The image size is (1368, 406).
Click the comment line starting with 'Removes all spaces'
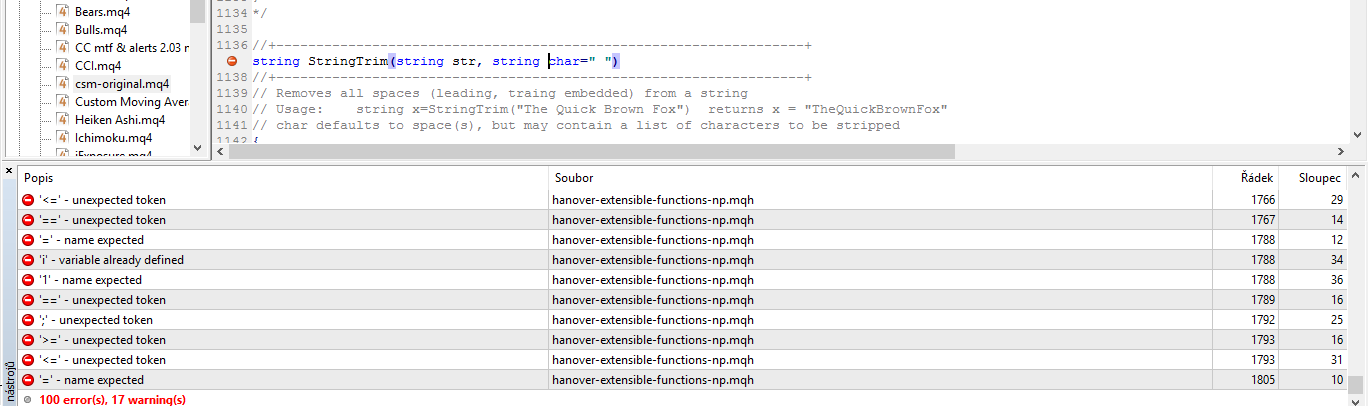500,93
